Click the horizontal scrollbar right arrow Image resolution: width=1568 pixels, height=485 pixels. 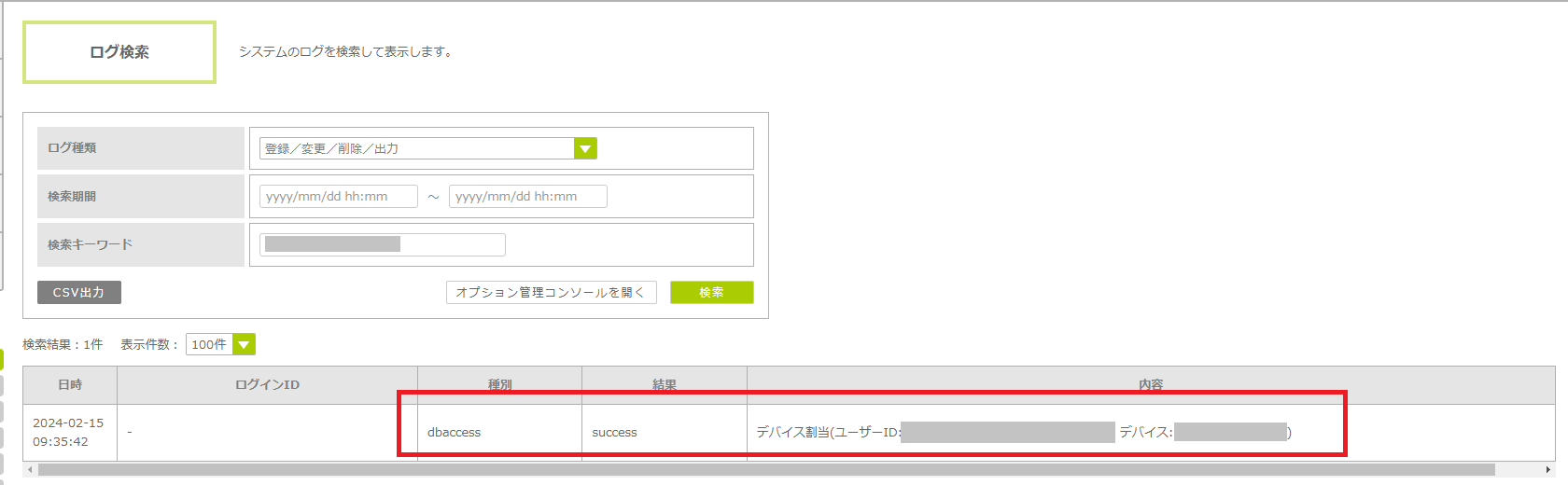(1548, 470)
